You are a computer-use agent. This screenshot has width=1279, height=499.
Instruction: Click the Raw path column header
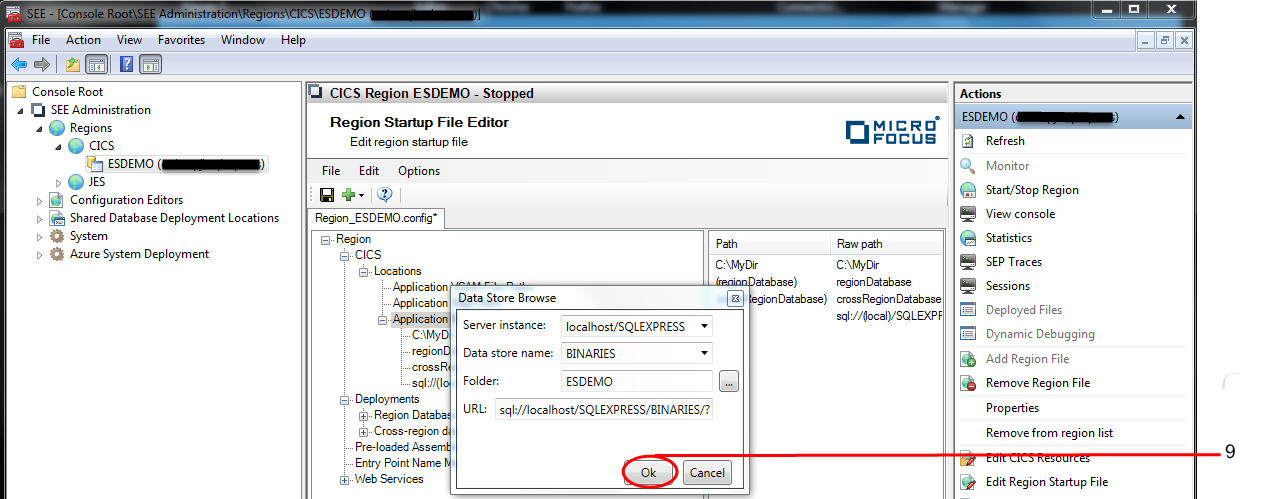click(859, 243)
